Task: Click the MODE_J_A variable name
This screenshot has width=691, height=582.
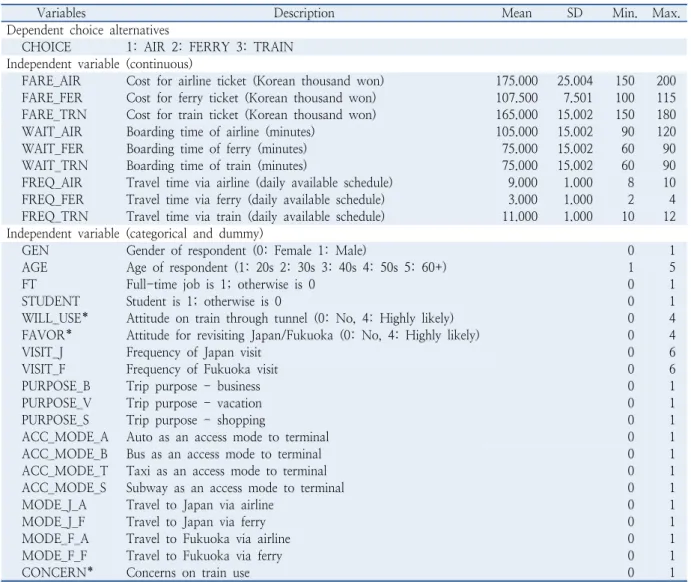Action: point(55,505)
